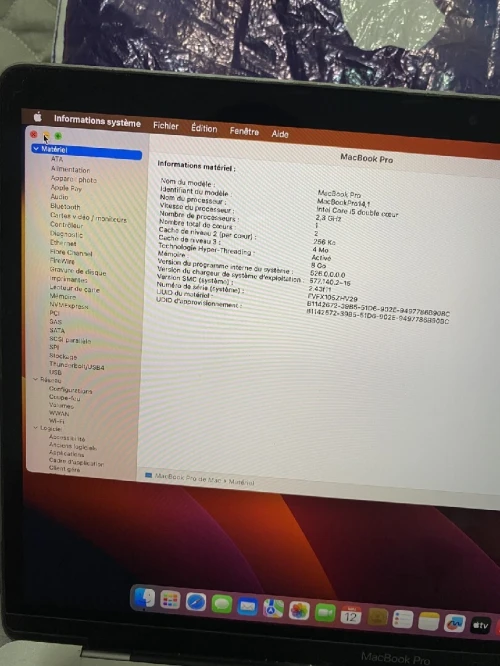Screen dimensions: 500x666
Task: Open Gravure de disque entry
Action: (78, 271)
